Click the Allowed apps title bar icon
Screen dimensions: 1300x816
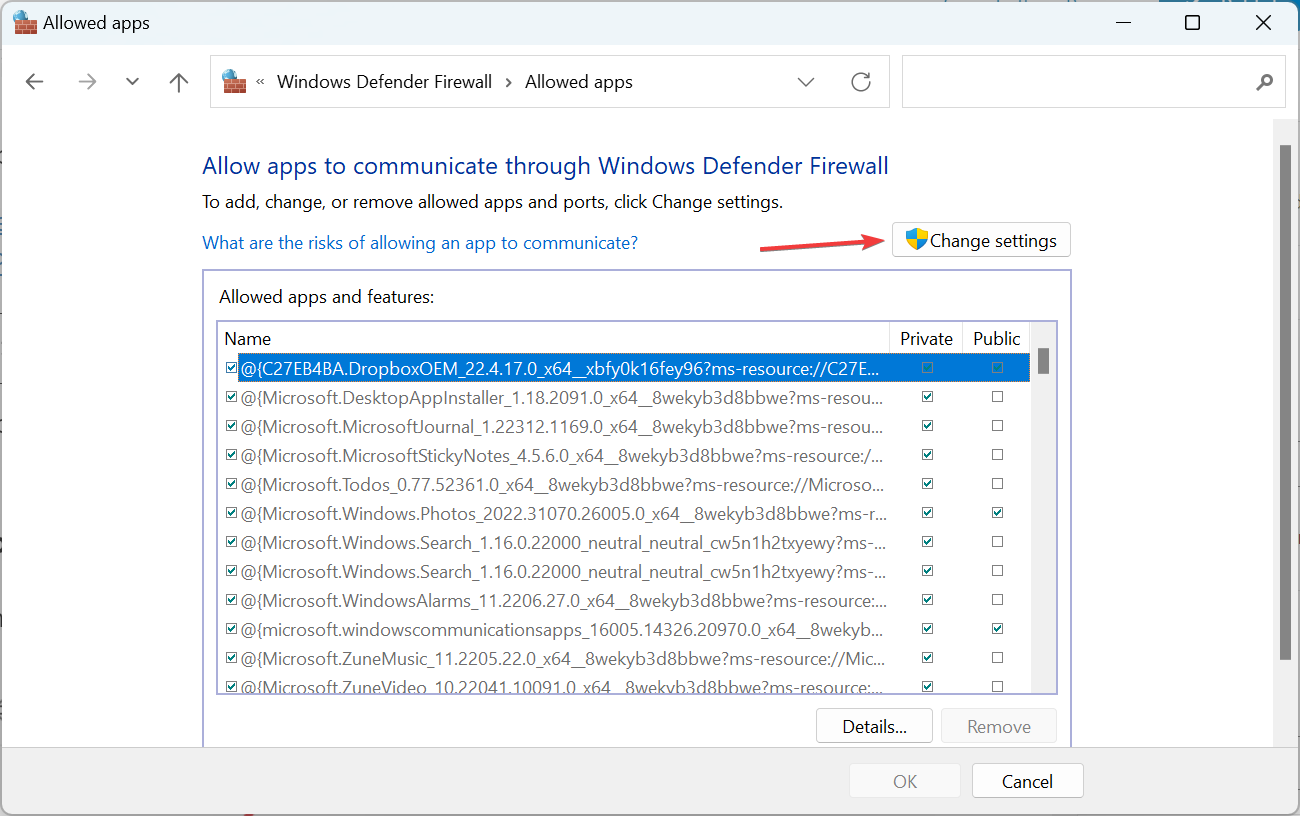pyautogui.click(x=25, y=23)
